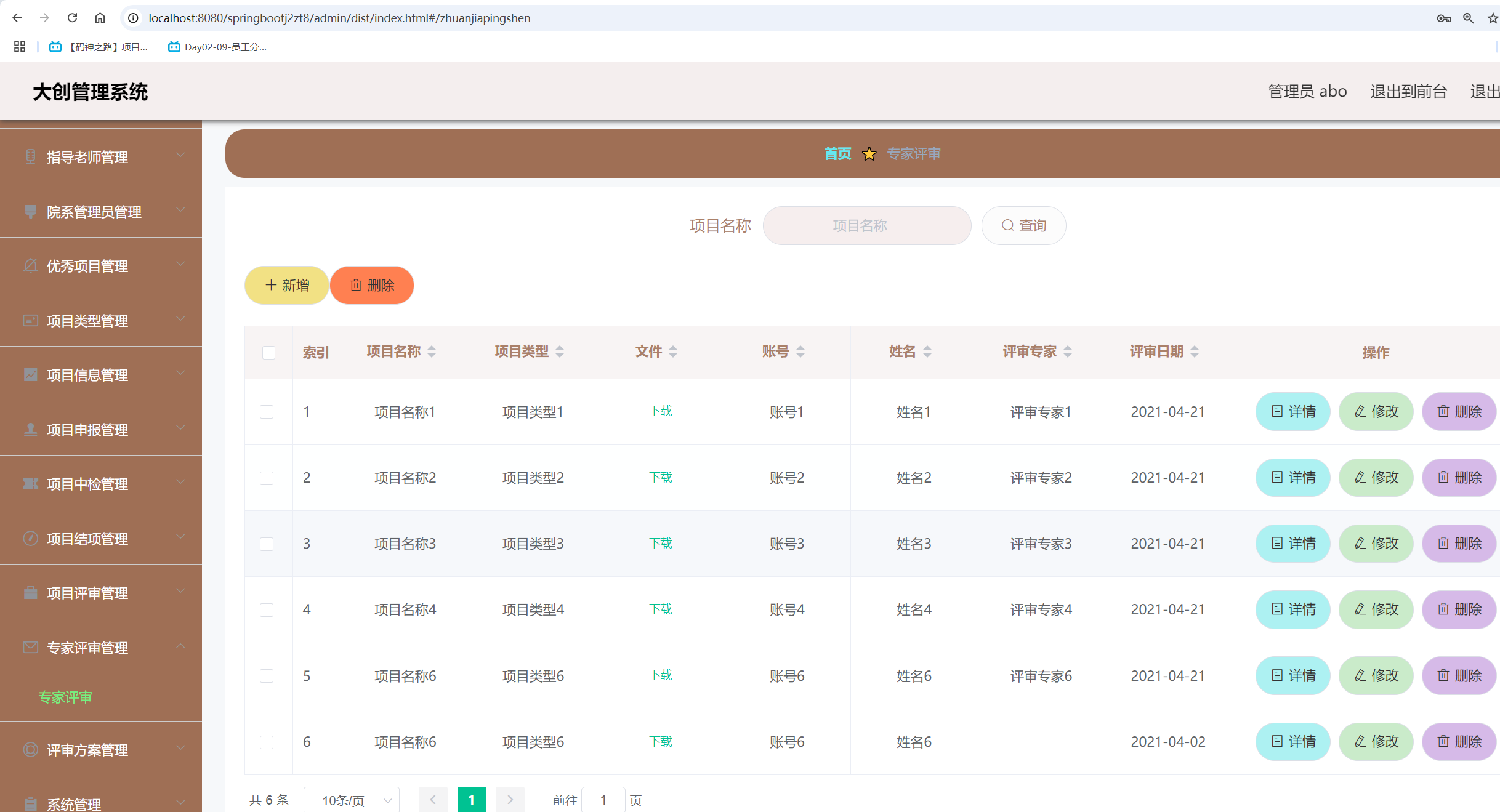Click the browser home icon
The width and height of the screenshot is (1500, 812).
coord(100,18)
